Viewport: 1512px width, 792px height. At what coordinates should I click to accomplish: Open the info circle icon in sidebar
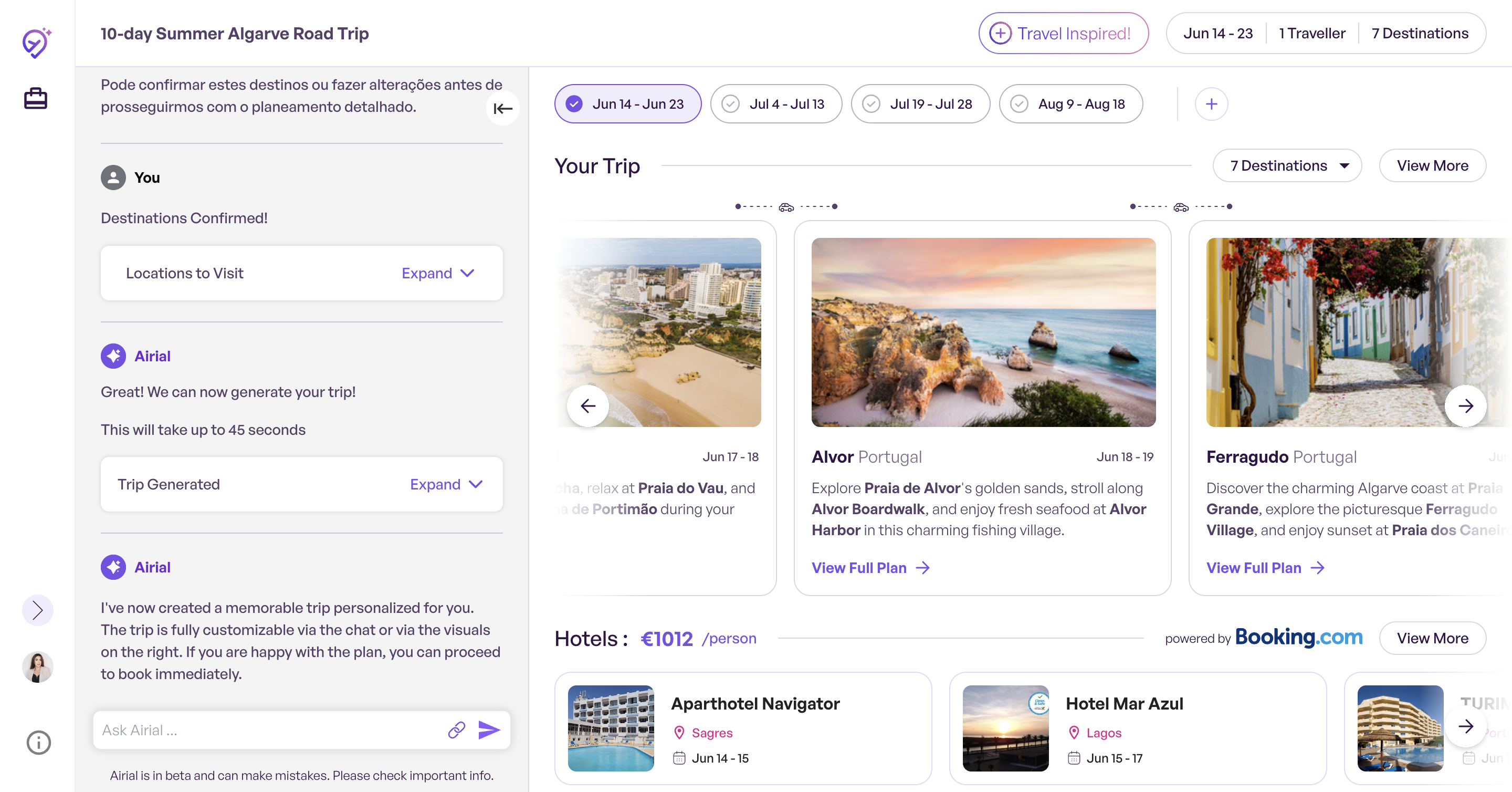pyautogui.click(x=39, y=743)
